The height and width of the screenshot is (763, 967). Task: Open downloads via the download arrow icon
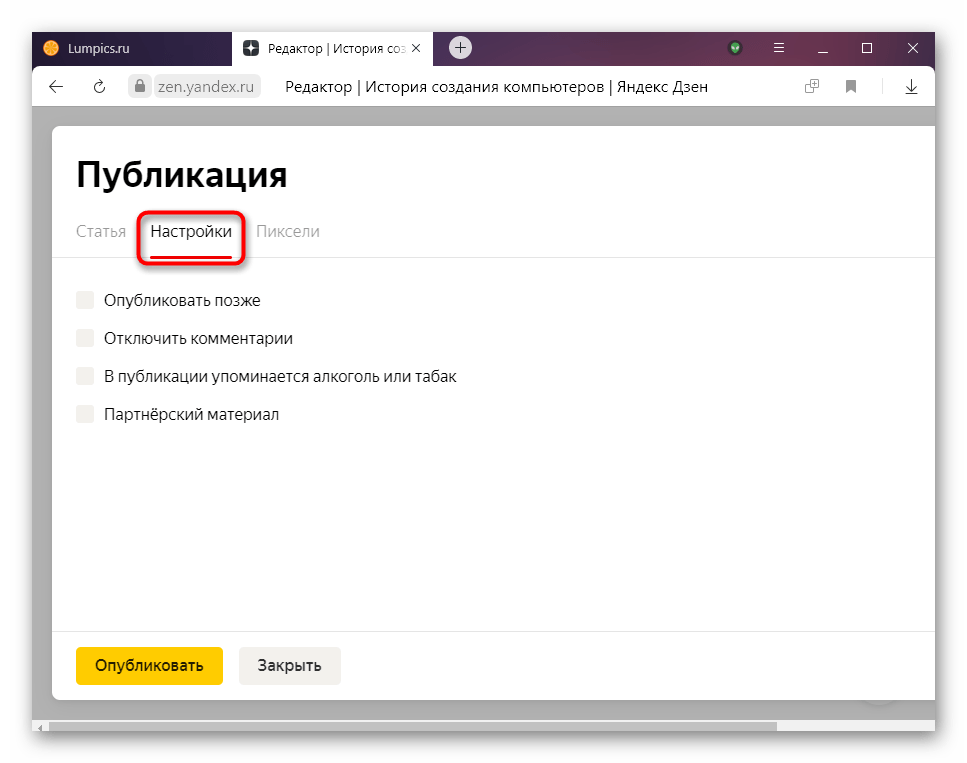[911, 87]
